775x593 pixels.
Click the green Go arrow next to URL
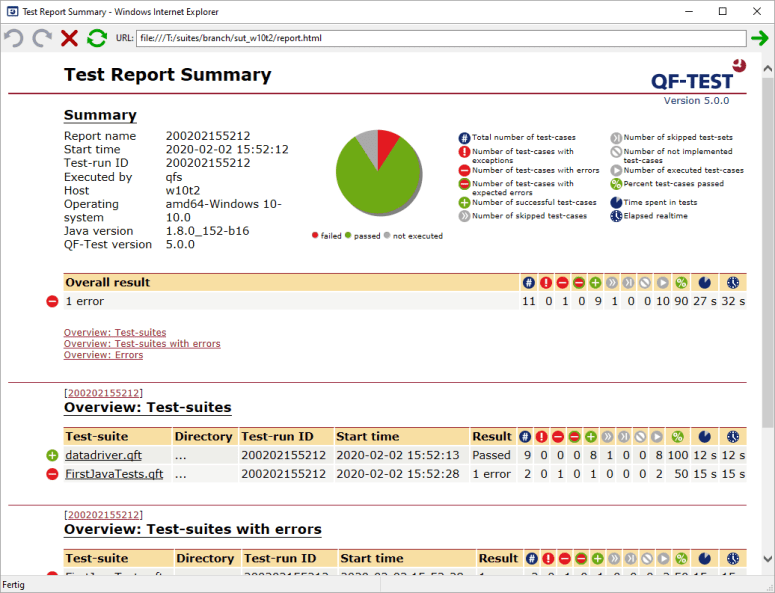pyautogui.click(x=760, y=38)
